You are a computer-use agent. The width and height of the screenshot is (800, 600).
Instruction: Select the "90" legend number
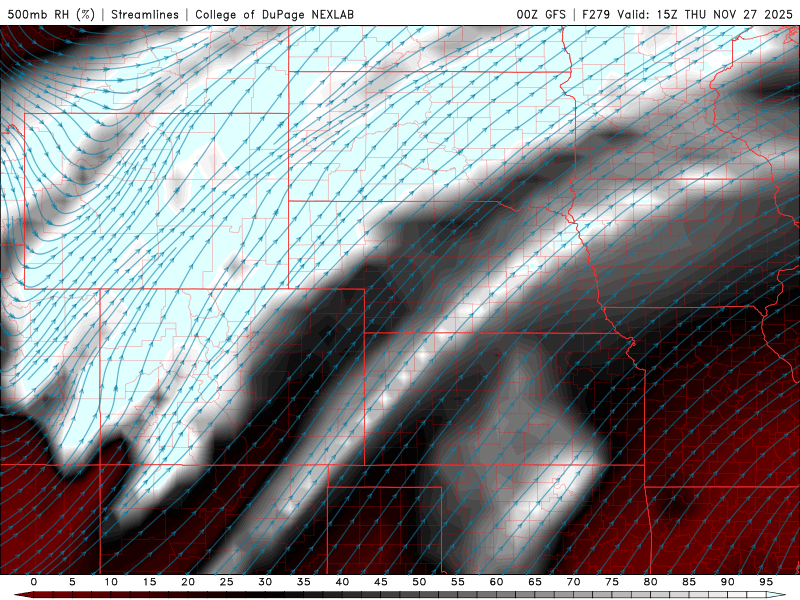pos(728,582)
